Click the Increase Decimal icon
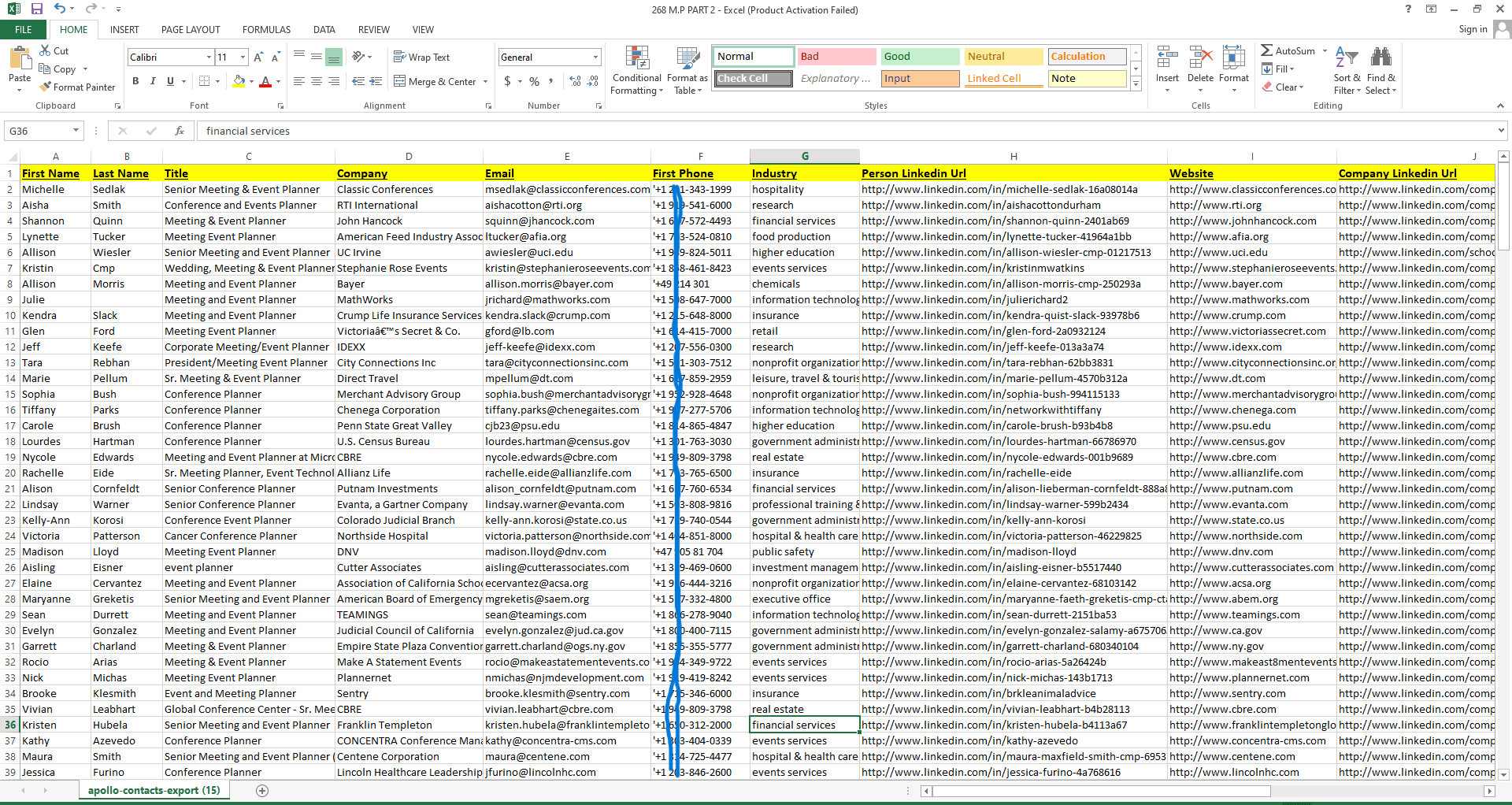 point(575,81)
